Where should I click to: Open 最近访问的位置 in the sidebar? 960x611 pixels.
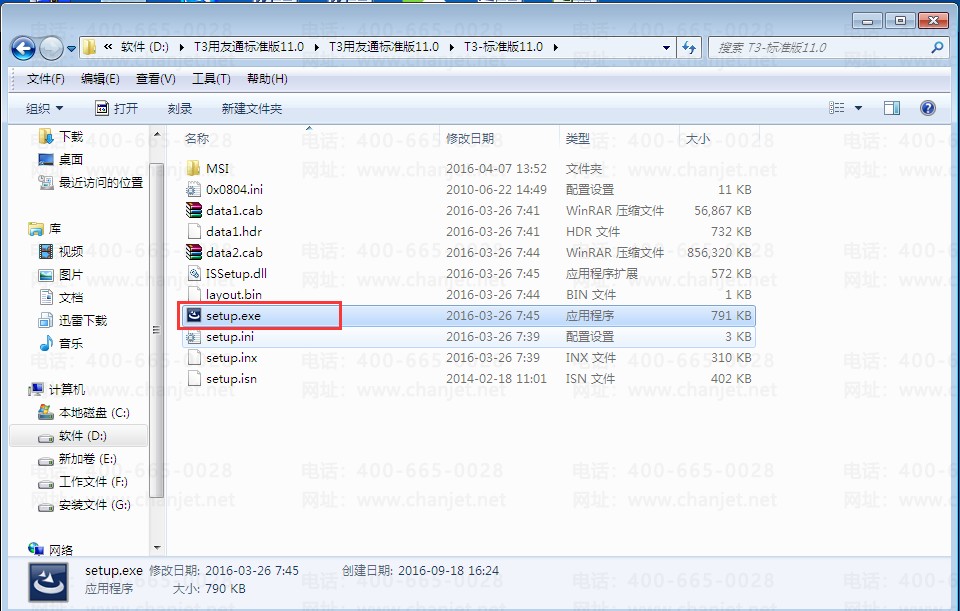(x=100, y=182)
